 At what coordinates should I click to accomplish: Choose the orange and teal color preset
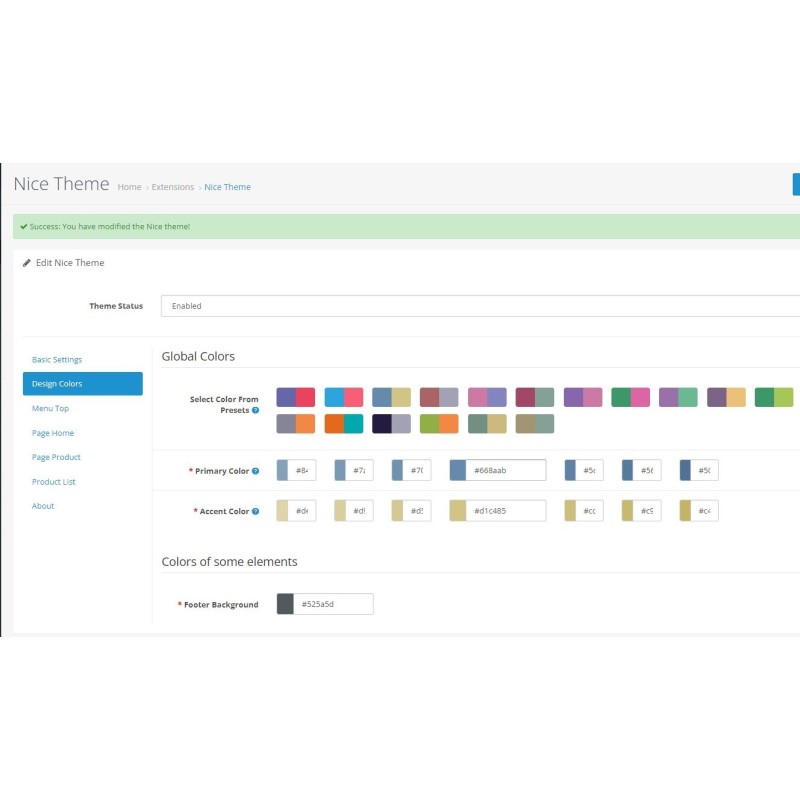pyautogui.click(x=343, y=424)
